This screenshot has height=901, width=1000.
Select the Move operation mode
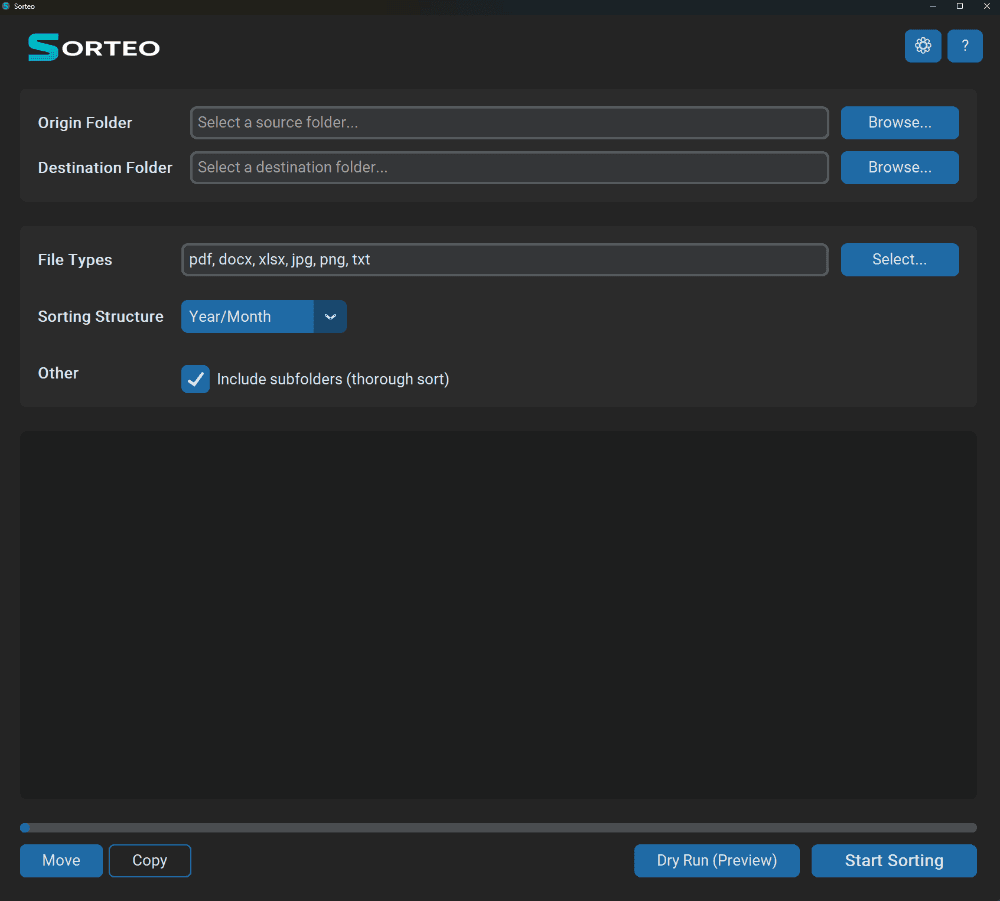tap(61, 860)
